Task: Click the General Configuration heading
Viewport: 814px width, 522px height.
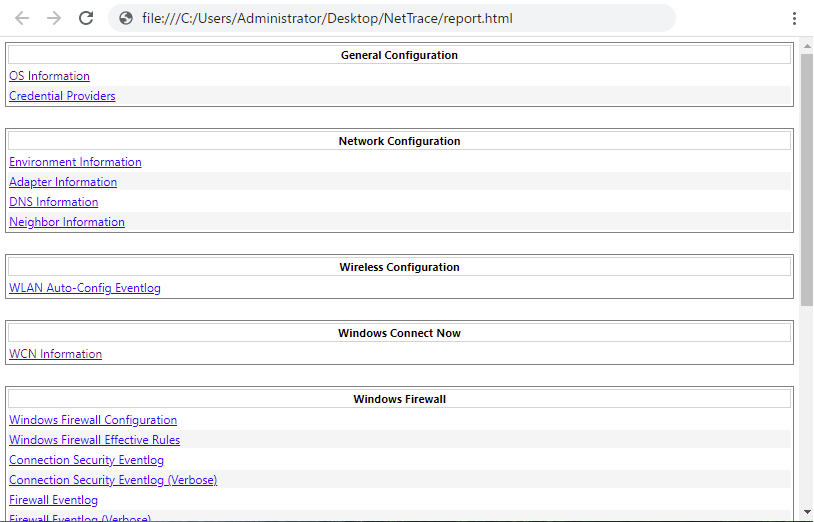Action: click(399, 55)
